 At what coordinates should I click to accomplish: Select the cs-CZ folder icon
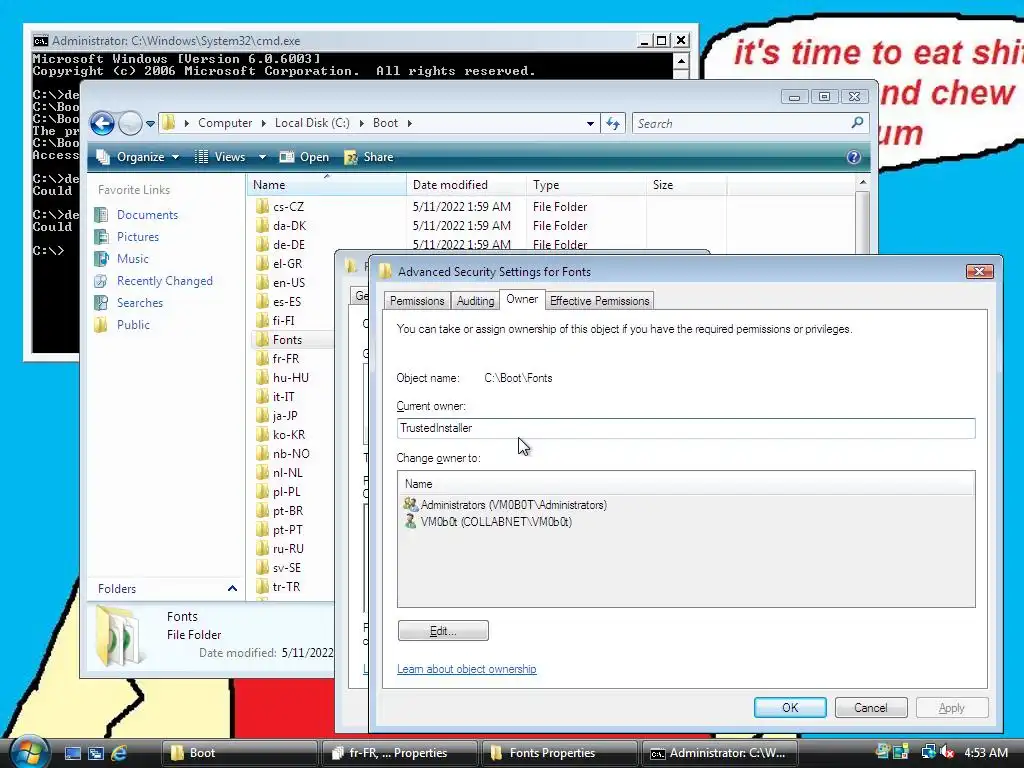tap(262, 206)
